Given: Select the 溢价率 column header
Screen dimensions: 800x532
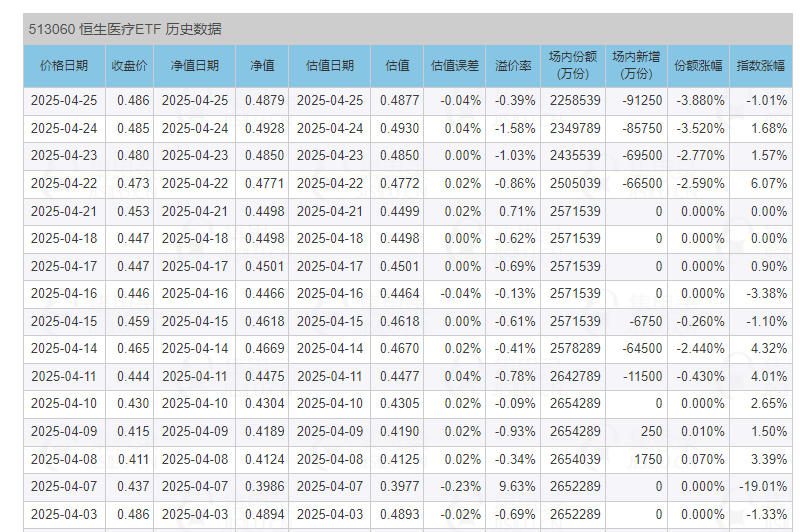Looking at the screenshot, I should [513, 66].
